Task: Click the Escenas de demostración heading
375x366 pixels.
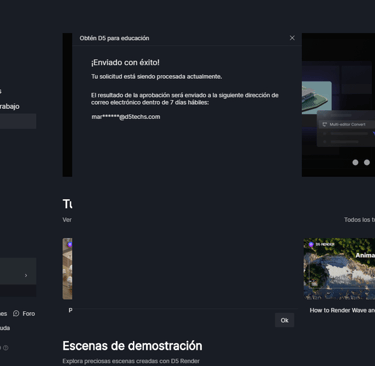Action: 132,346
